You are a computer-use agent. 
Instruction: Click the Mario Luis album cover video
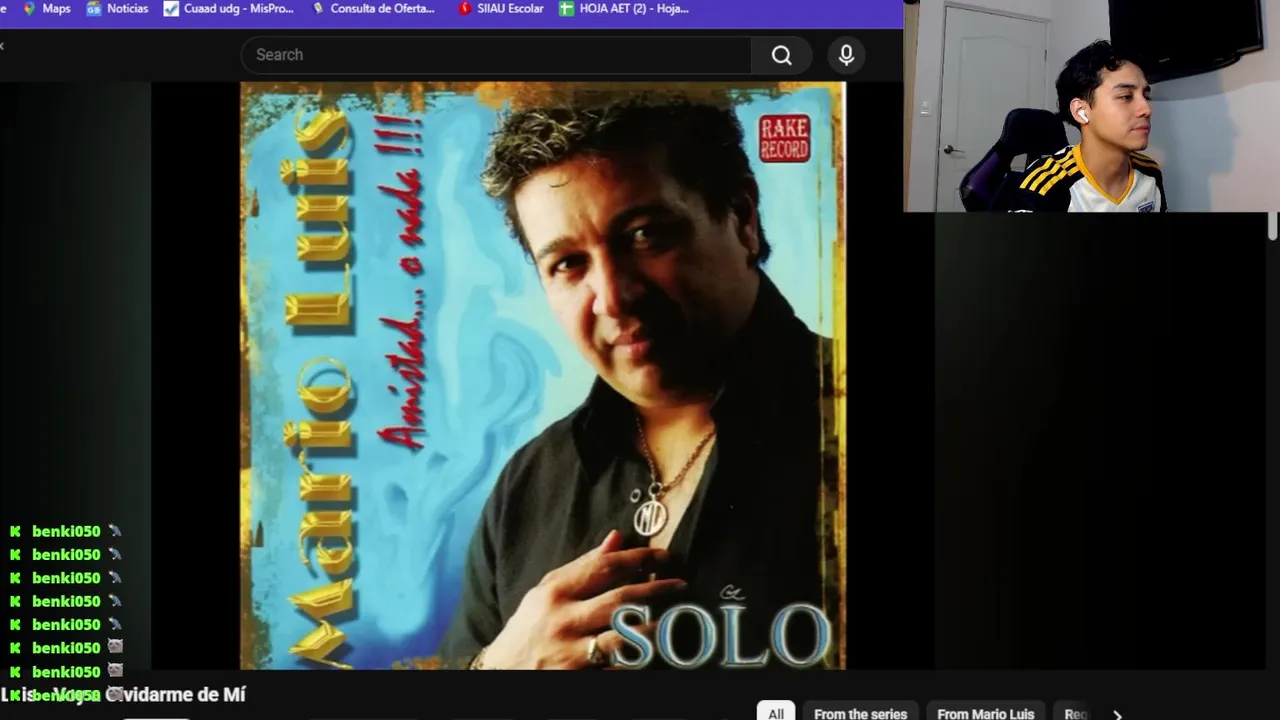pyautogui.click(x=543, y=375)
